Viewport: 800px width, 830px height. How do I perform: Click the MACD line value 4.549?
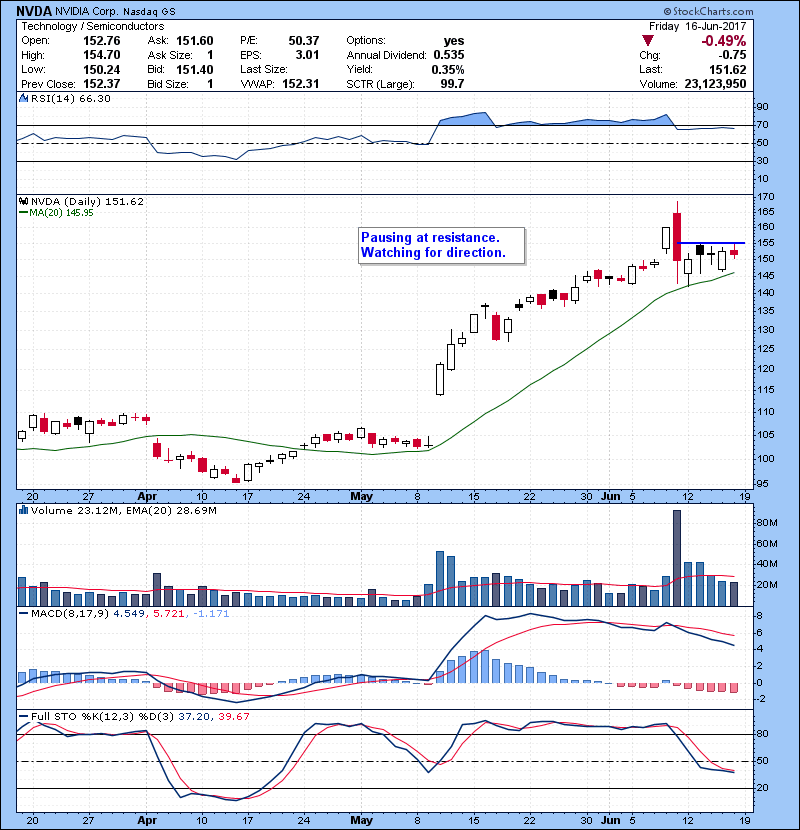129,614
